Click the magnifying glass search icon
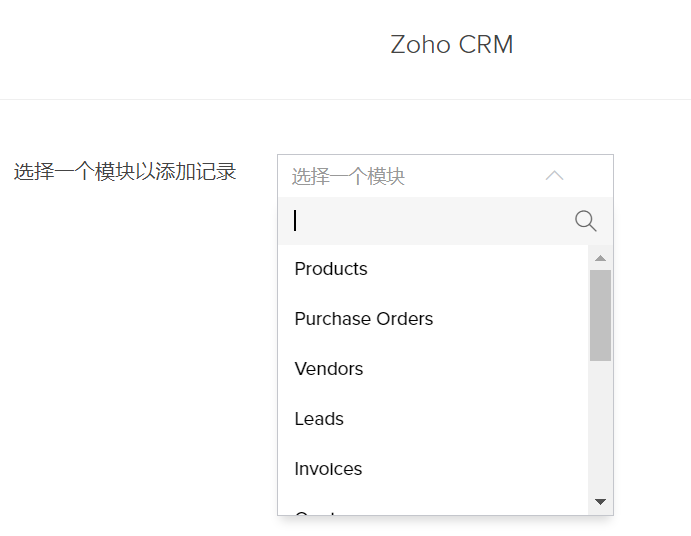The width and height of the screenshot is (691, 536). click(x=586, y=221)
